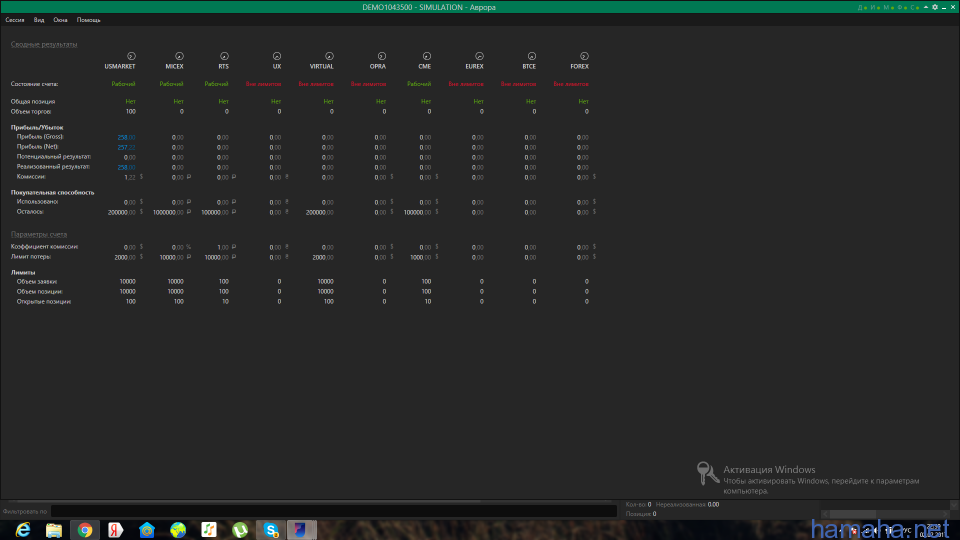
Task: Click the Сводные результаты link
Action: click(x=44, y=44)
